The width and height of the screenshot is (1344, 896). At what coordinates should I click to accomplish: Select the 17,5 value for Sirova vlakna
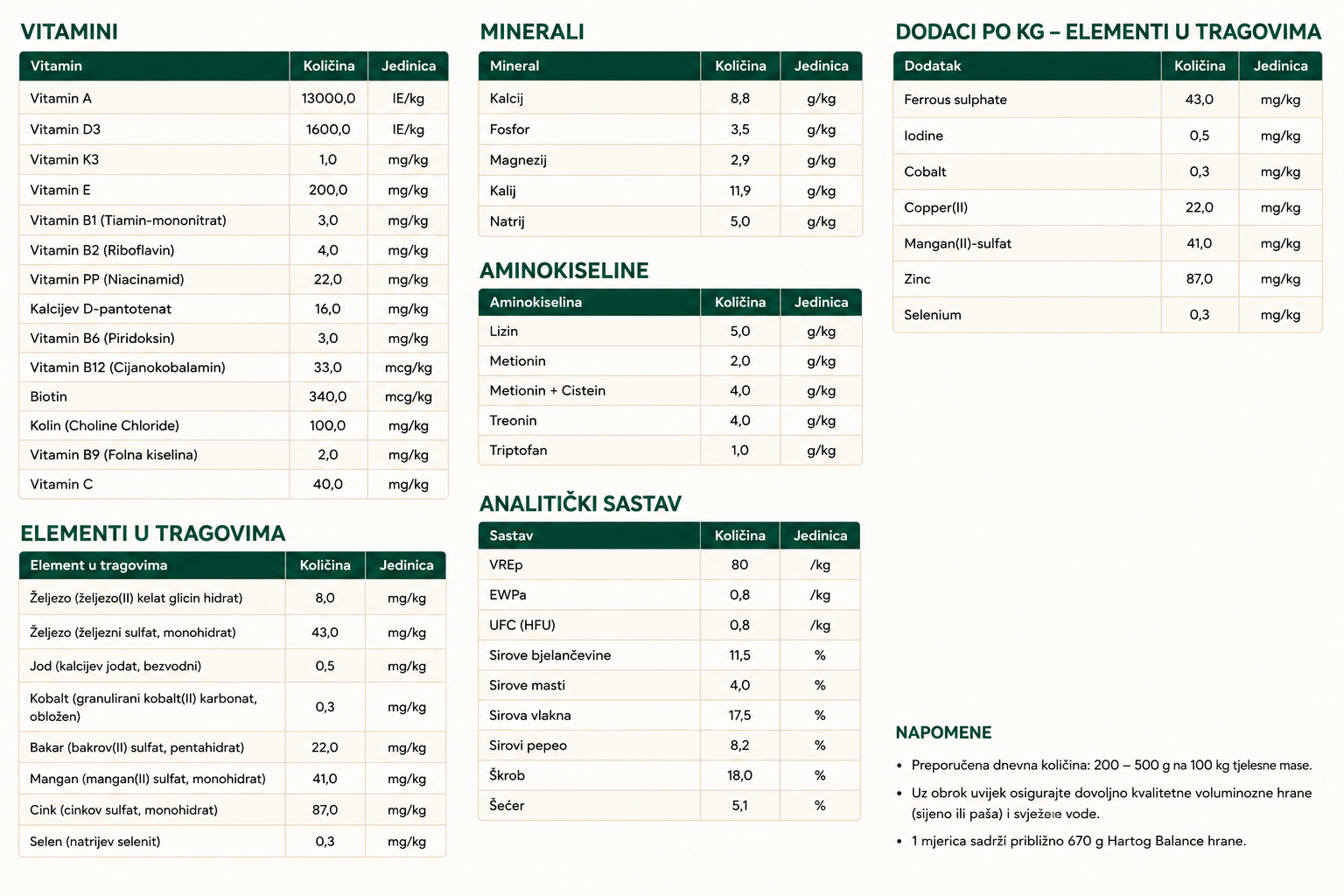tap(740, 715)
